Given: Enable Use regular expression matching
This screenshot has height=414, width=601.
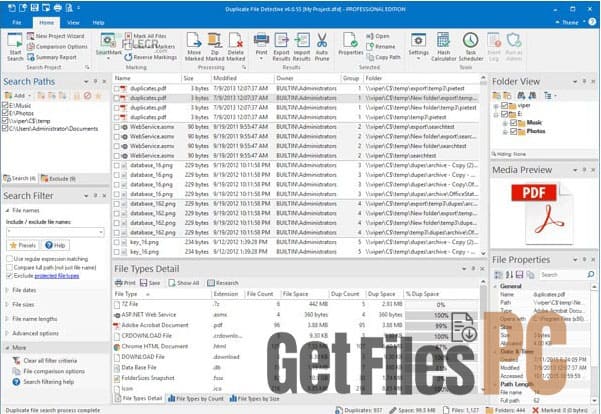Looking at the screenshot, I should [x=10, y=259].
